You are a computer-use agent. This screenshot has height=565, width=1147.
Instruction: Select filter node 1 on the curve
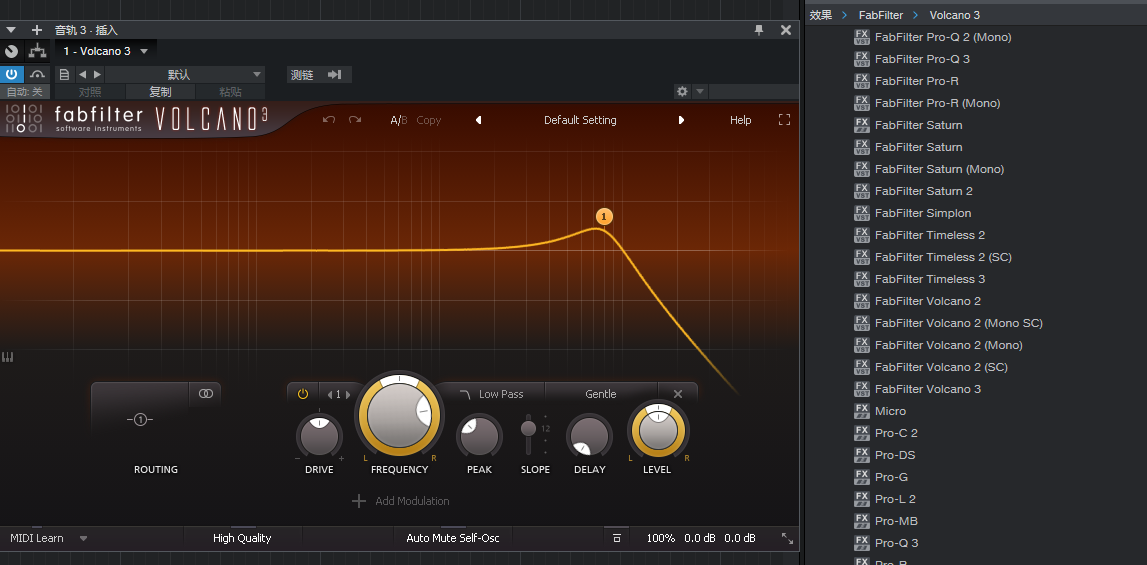click(x=603, y=217)
